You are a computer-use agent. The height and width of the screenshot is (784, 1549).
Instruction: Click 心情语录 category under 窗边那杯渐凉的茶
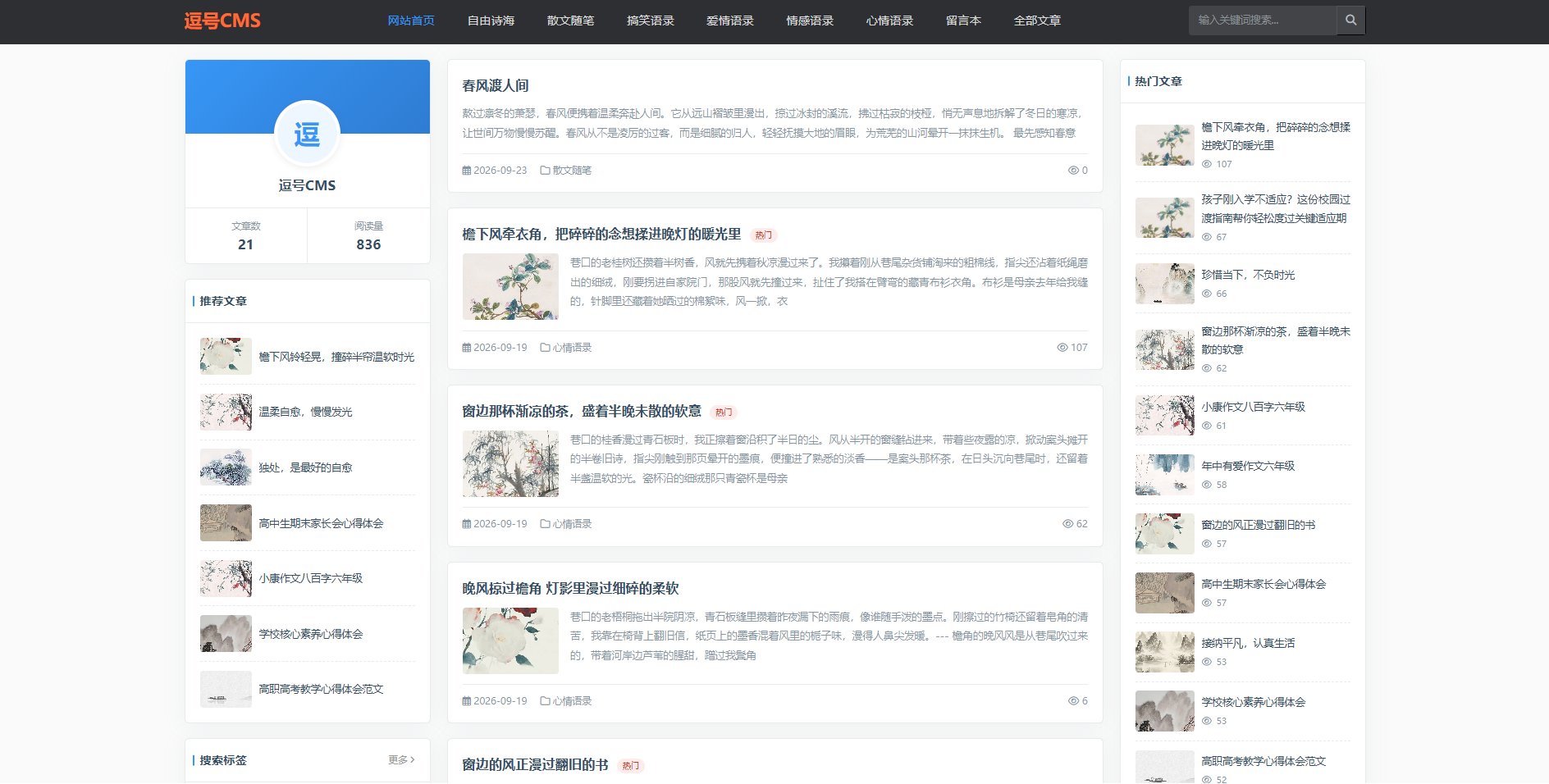(572, 524)
